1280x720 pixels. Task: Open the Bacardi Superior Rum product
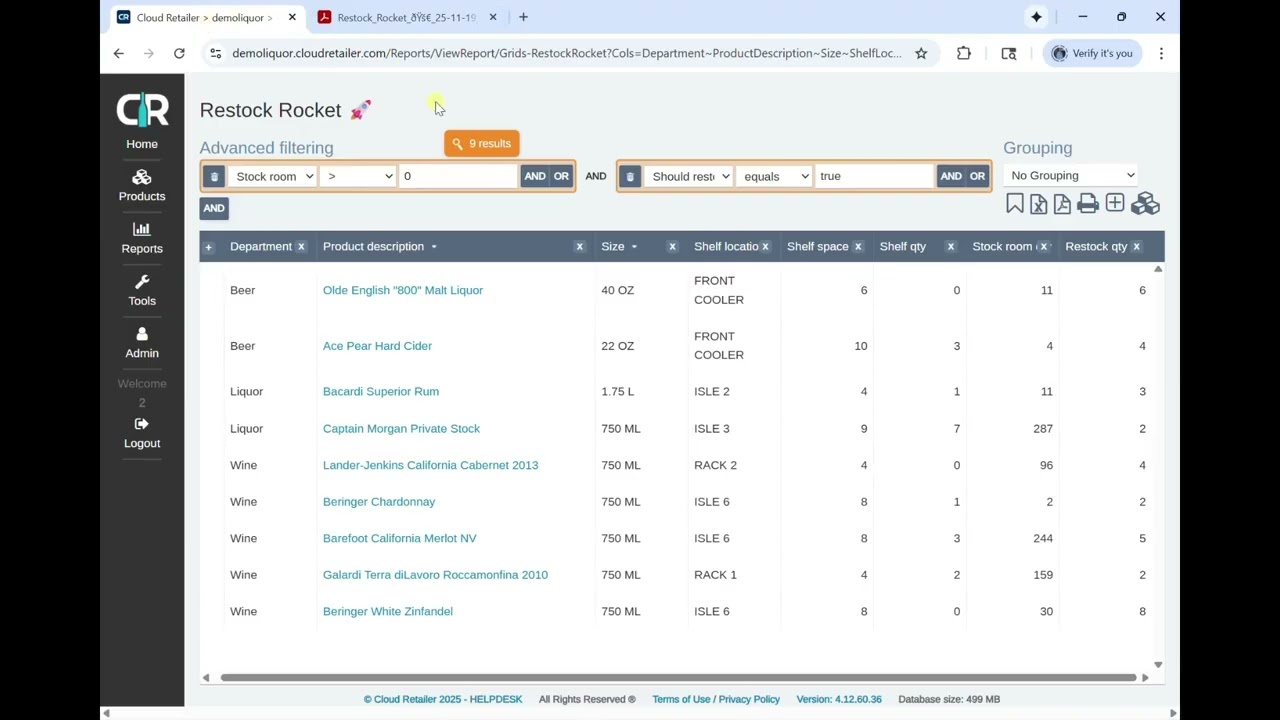[381, 391]
